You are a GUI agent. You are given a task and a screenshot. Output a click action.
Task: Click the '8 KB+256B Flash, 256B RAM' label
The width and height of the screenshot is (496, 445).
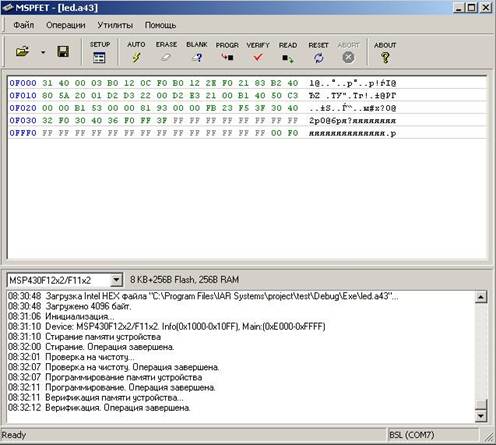click(x=184, y=280)
